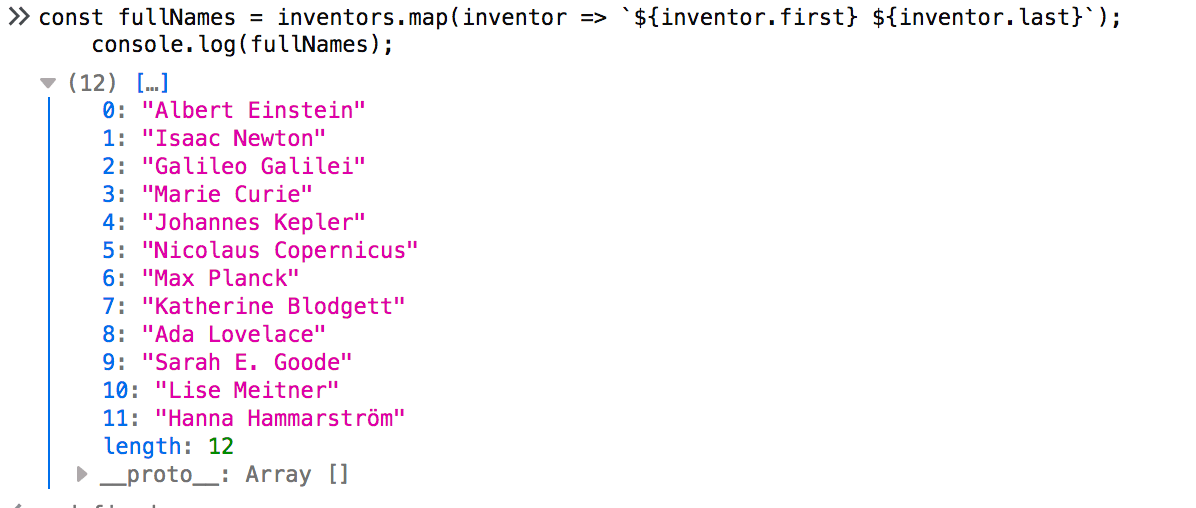Click the "Array []" prototype value
Screen dimensions: 1196x508
coord(297,474)
